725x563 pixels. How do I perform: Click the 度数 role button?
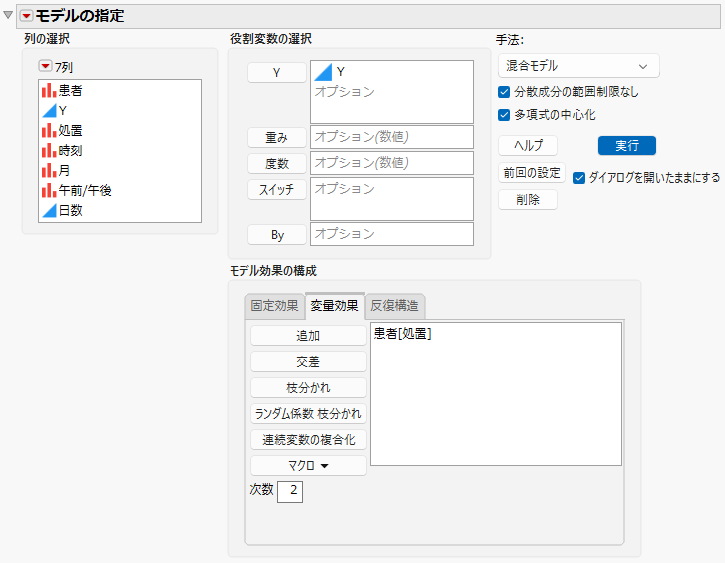(276, 163)
